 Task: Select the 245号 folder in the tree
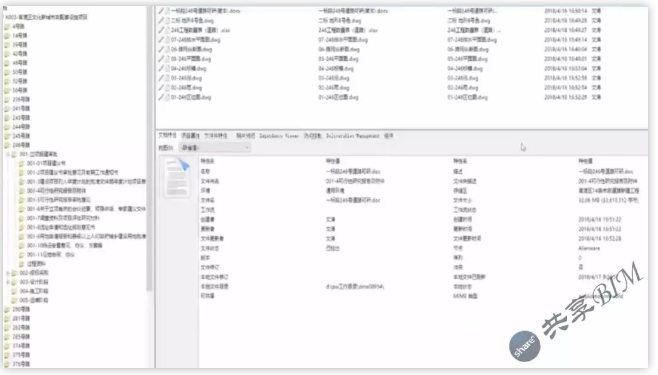point(21,136)
